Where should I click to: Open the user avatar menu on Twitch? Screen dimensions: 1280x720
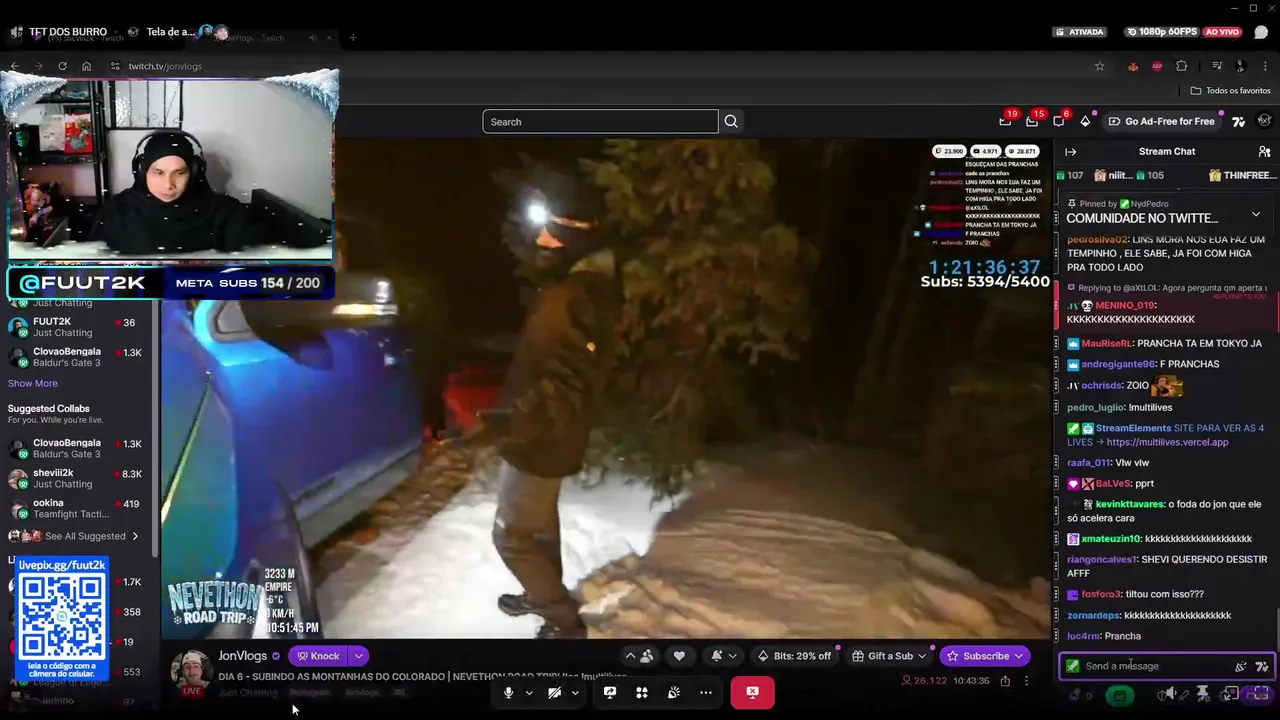point(1265,121)
